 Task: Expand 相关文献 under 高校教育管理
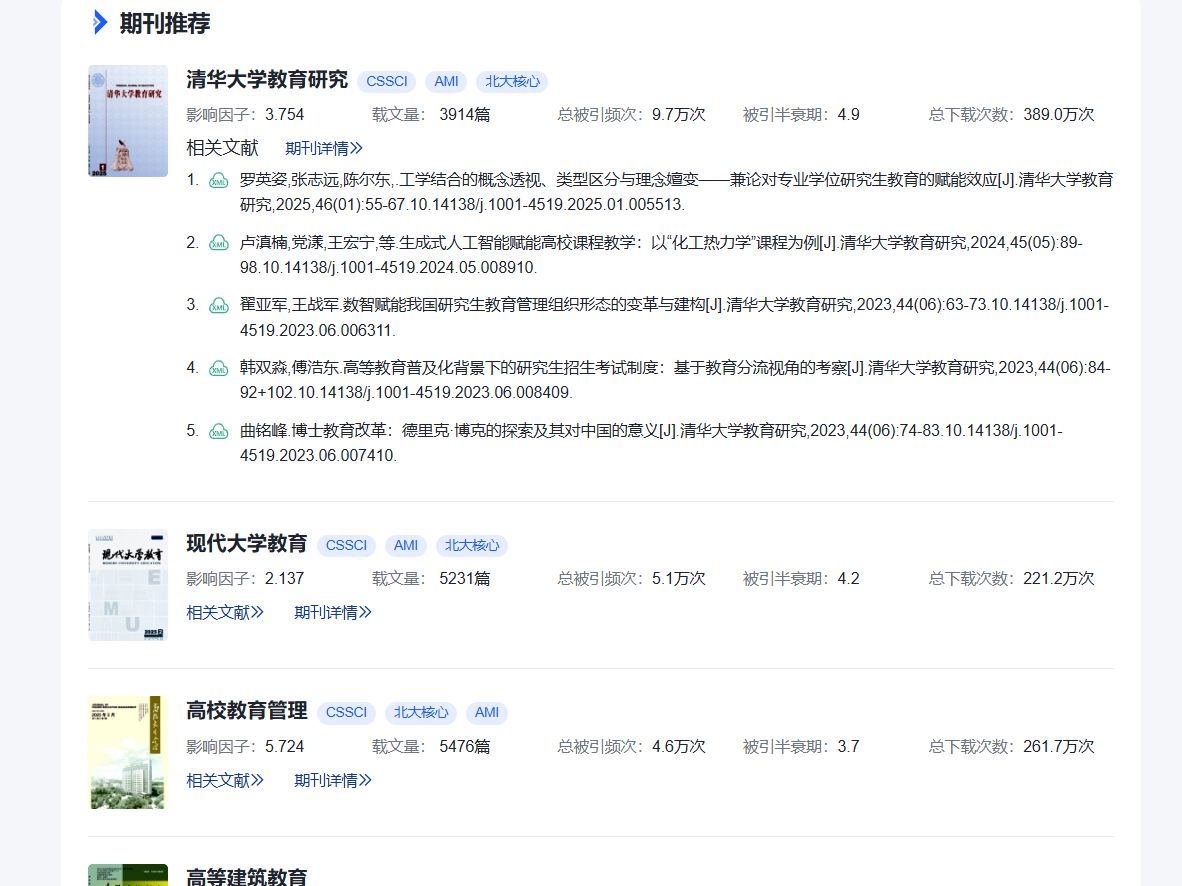pos(225,780)
